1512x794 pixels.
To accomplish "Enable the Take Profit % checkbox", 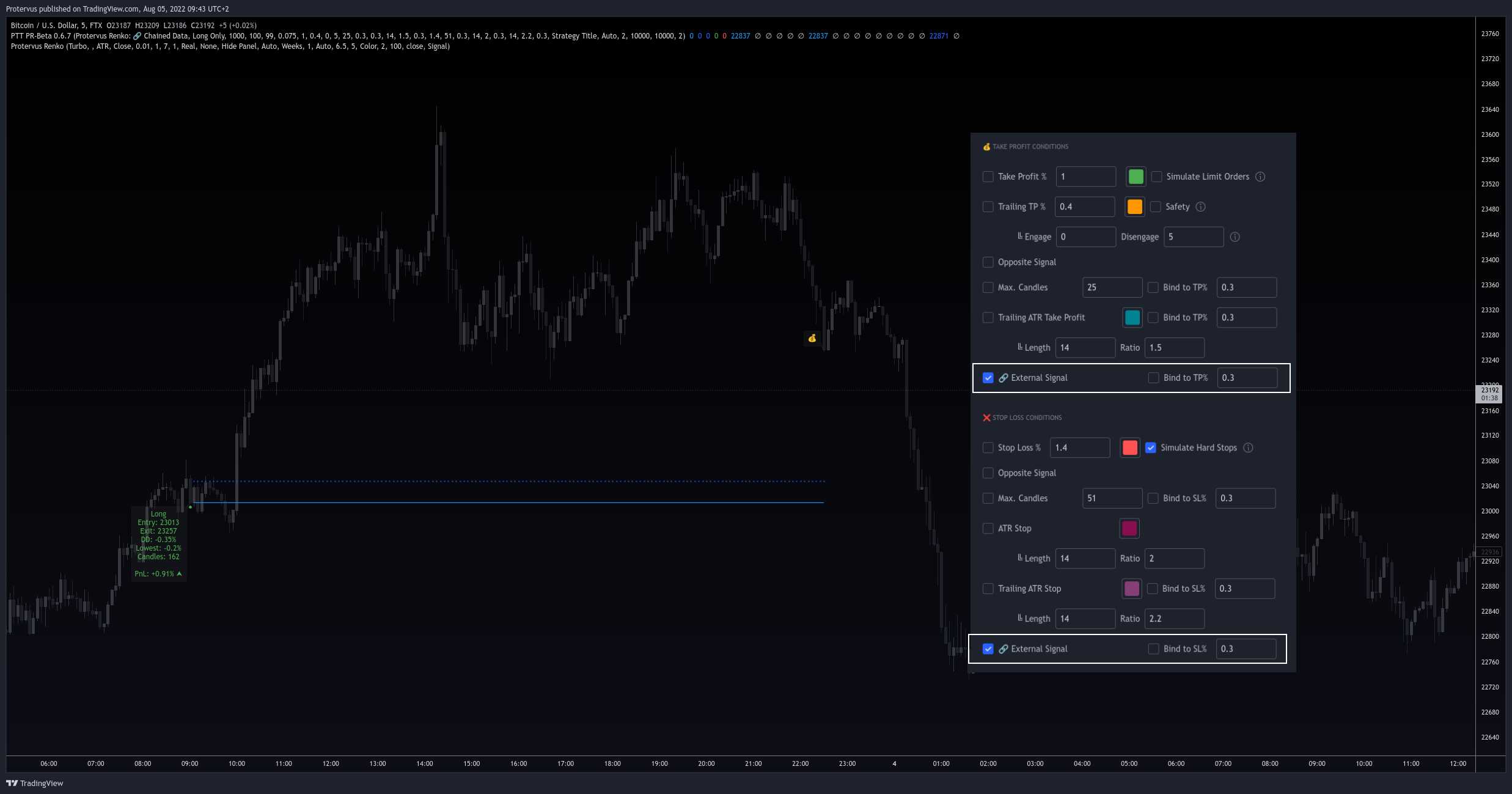I will (988, 177).
